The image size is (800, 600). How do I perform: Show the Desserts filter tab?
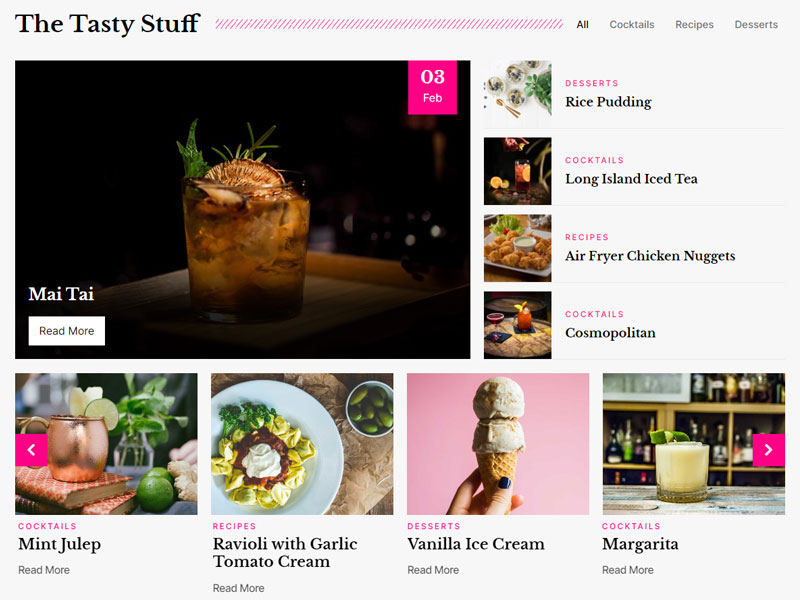coord(756,24)
